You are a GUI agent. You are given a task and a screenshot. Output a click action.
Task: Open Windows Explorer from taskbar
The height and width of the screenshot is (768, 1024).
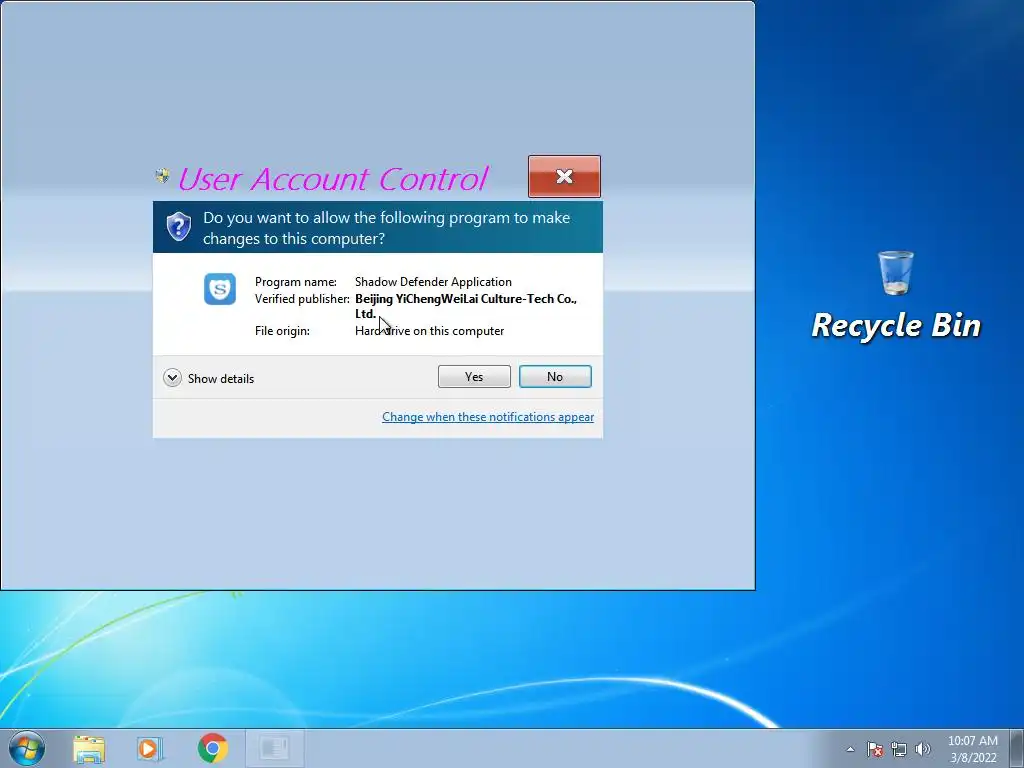click(89, 748)
